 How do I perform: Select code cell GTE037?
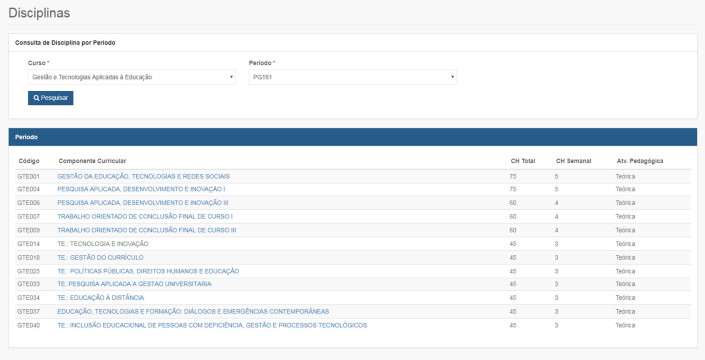click(28, 311)
